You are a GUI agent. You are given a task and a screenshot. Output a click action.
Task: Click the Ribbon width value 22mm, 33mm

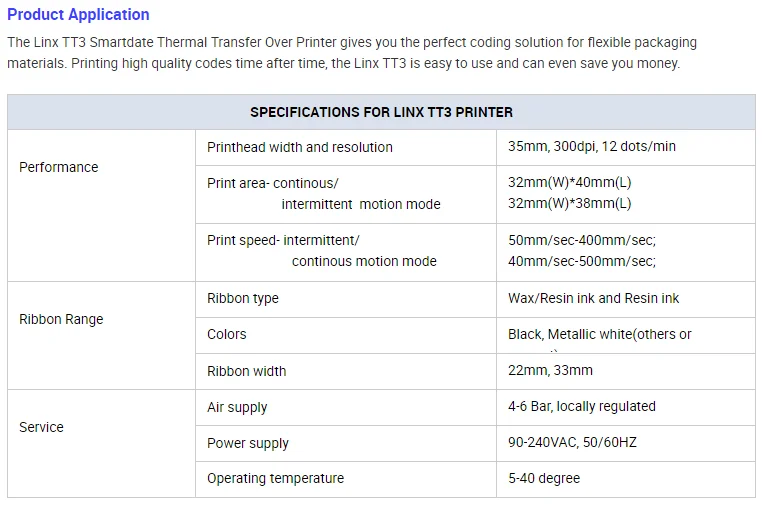(x=550, y=370)
